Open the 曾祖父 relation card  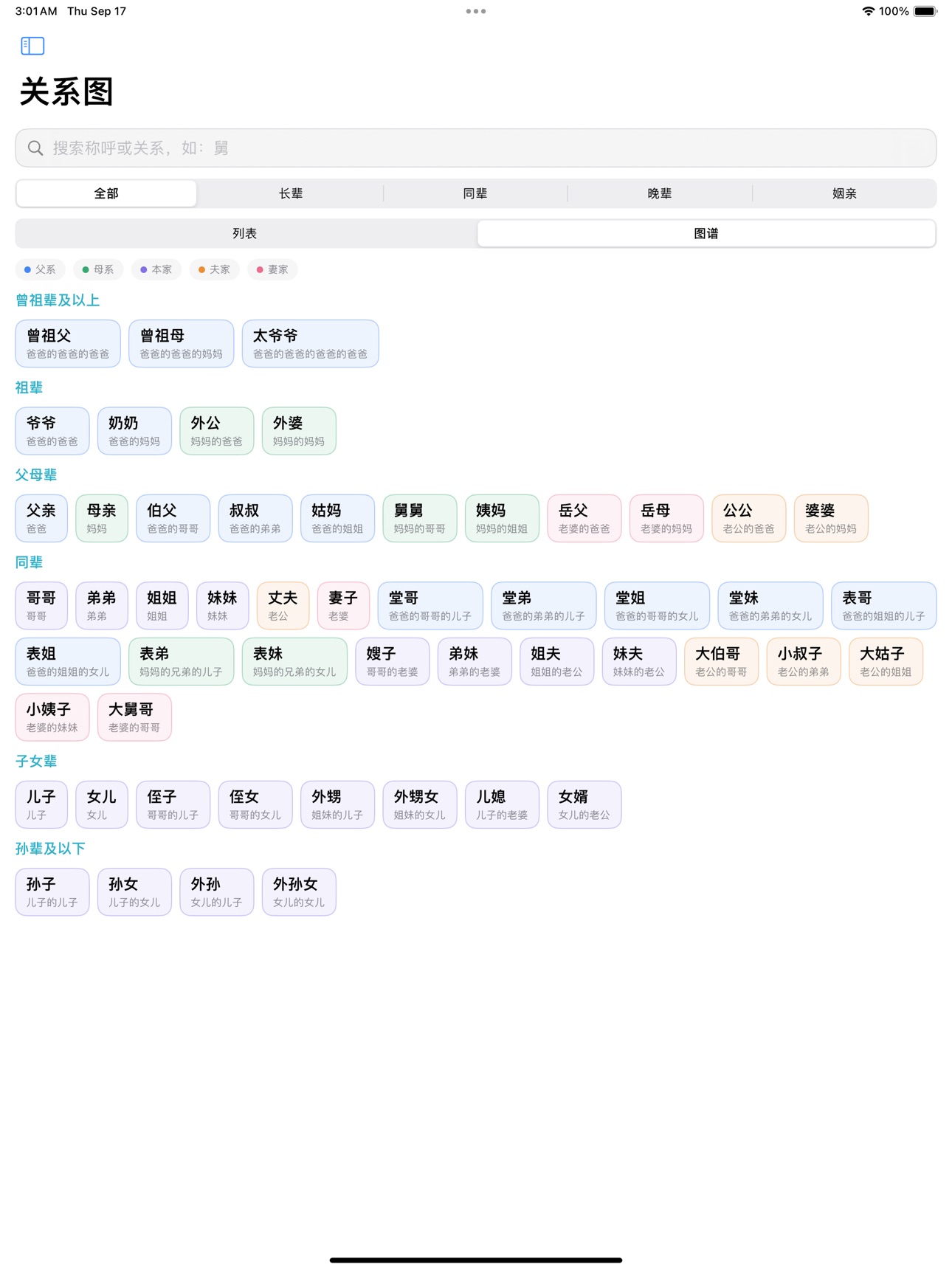(68, 344)
